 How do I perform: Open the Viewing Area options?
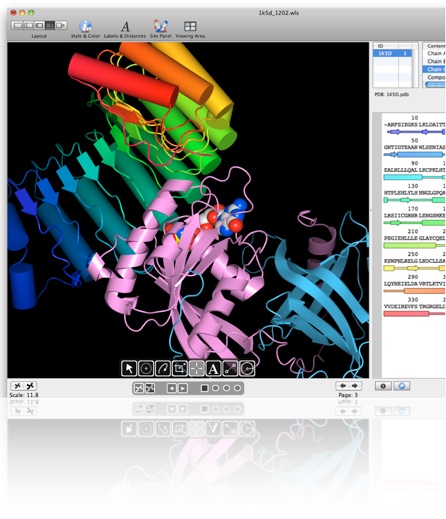coord(190,29)
